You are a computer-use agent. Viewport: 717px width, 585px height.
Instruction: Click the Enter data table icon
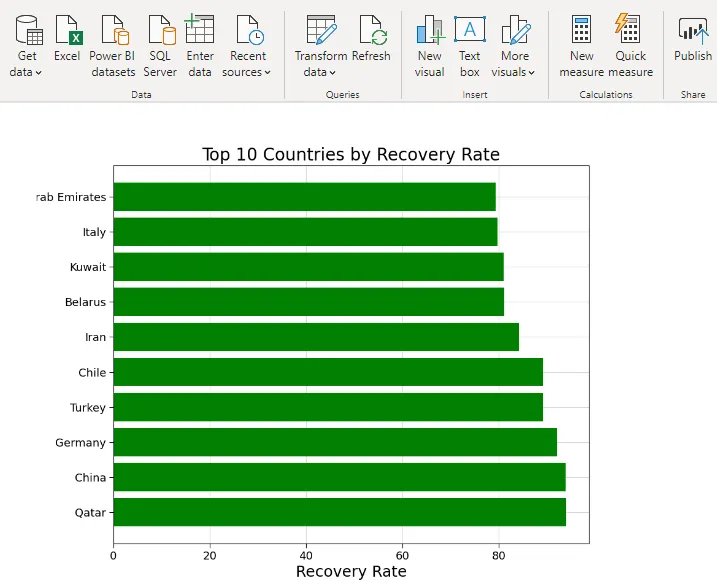[200, 29]
